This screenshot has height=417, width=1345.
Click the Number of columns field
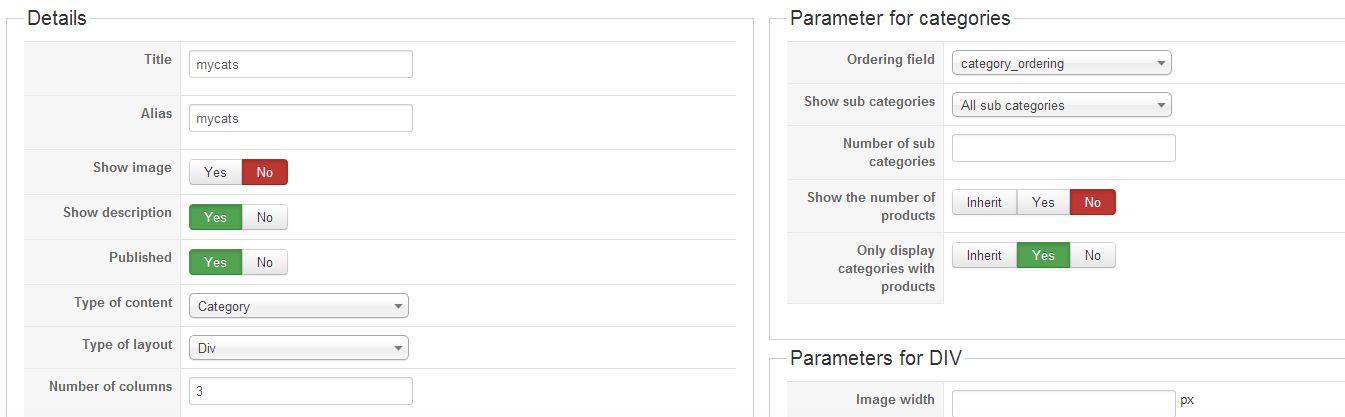tap(300, 391)
